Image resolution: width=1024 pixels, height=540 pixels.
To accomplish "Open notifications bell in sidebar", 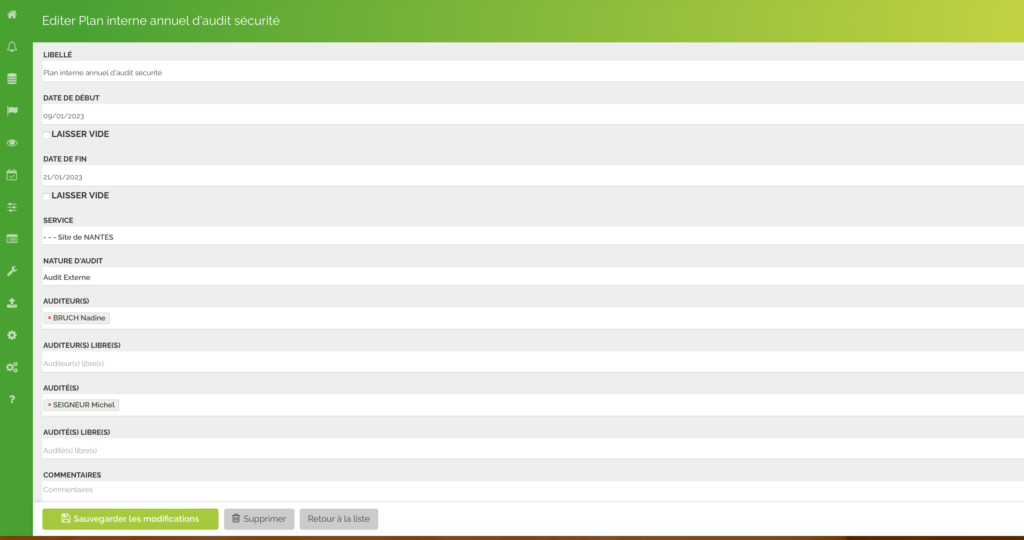I will coord(12,47).
